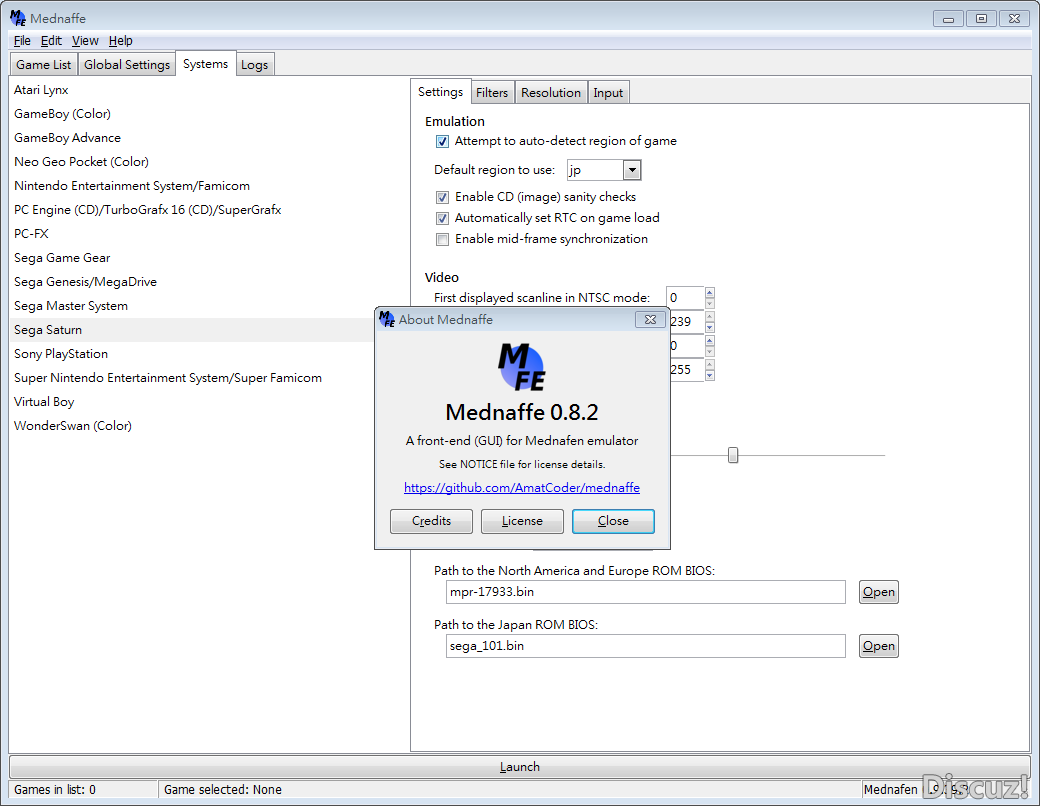Screen dimensions: 1040x806
Task: Click the License button
Action: (522, 521)
